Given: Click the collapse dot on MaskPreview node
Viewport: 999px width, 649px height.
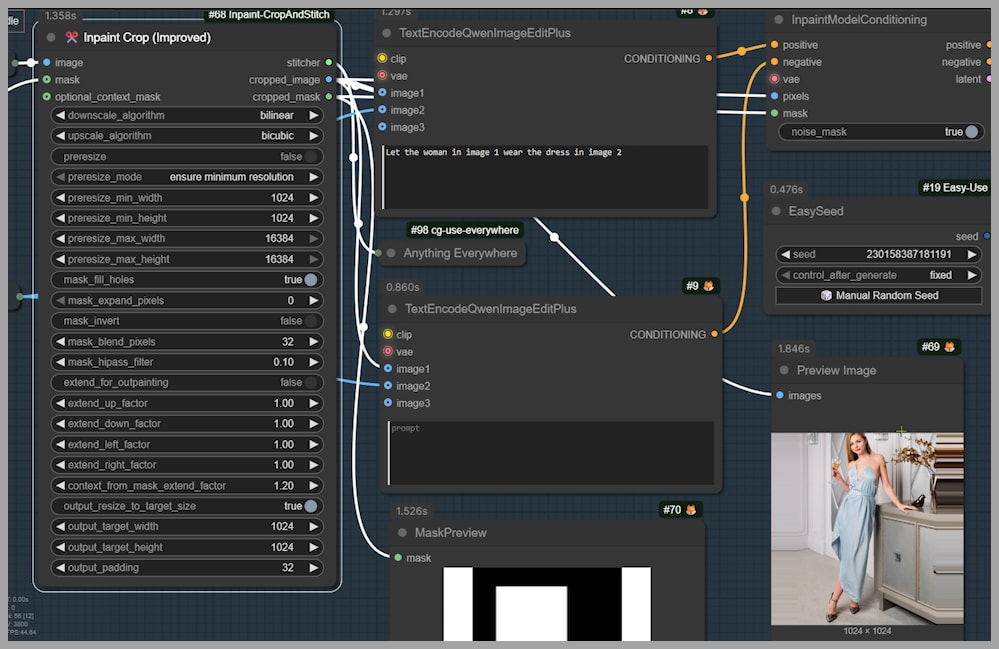Looking at the screenshot, I should click(x=403, y=533).
